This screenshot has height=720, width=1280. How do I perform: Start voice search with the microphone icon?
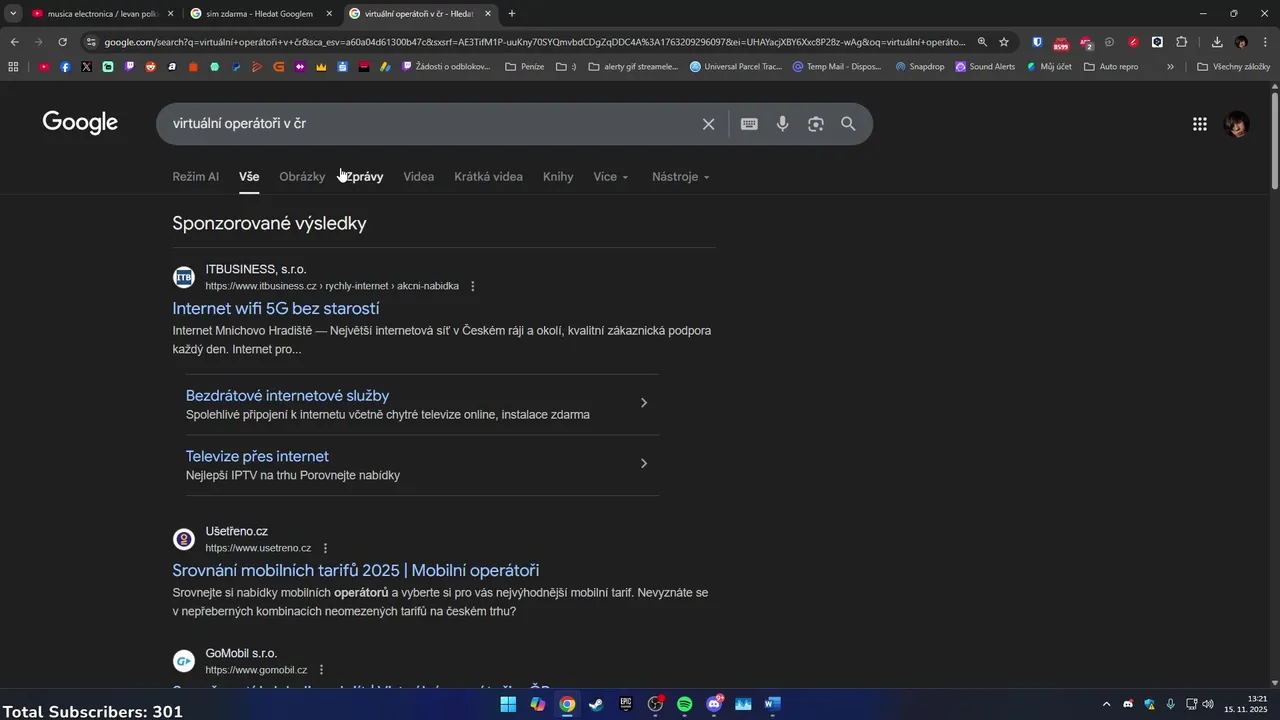(782, 124)
